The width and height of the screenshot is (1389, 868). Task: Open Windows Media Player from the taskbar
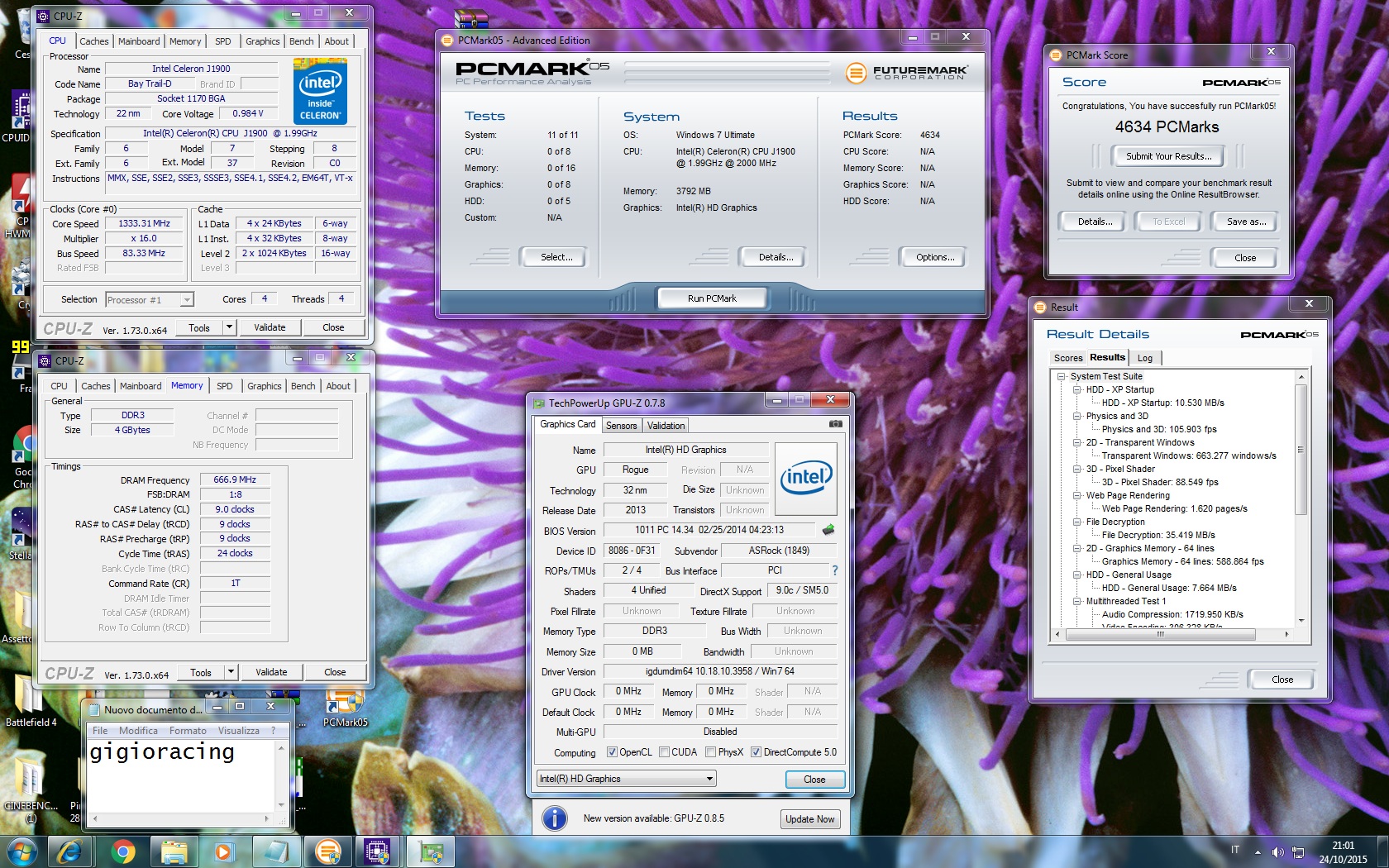(x=223, y=851)
